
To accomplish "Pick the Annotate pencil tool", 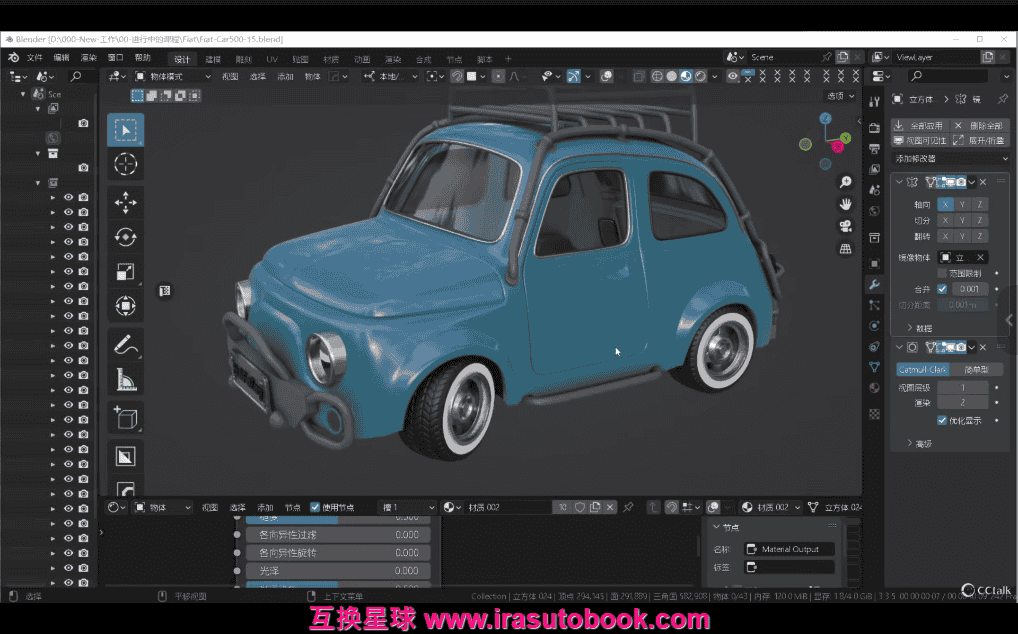I will (x=126, y=346).
